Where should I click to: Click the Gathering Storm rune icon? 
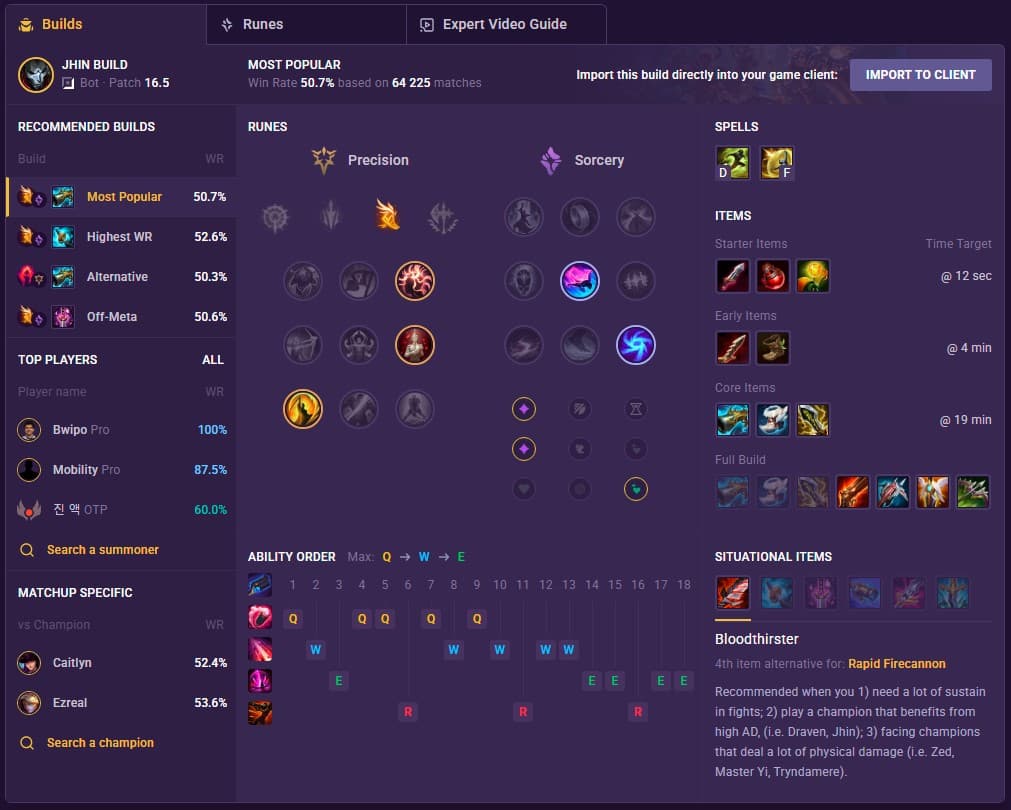coord(635,345)
